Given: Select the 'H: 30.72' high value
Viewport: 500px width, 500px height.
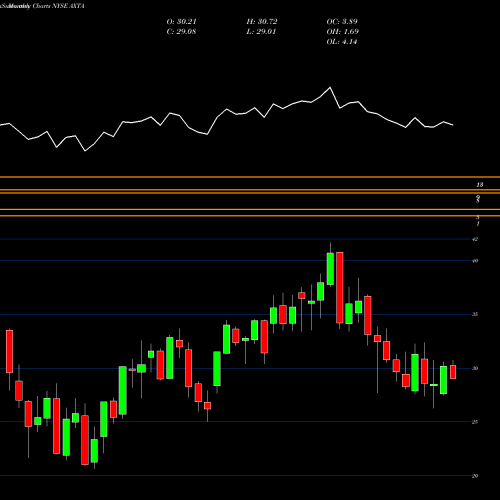Looking at the screenshot, I should [262, 22].
